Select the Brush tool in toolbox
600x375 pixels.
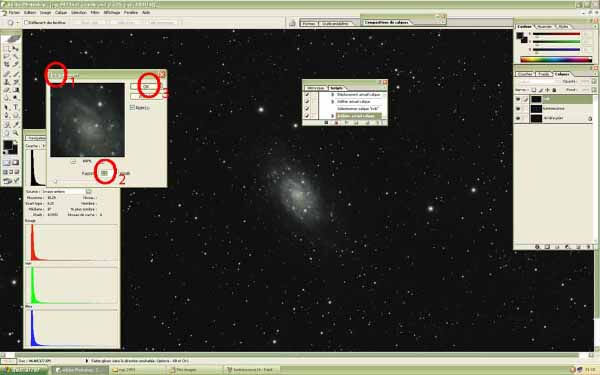coord(16,73)
